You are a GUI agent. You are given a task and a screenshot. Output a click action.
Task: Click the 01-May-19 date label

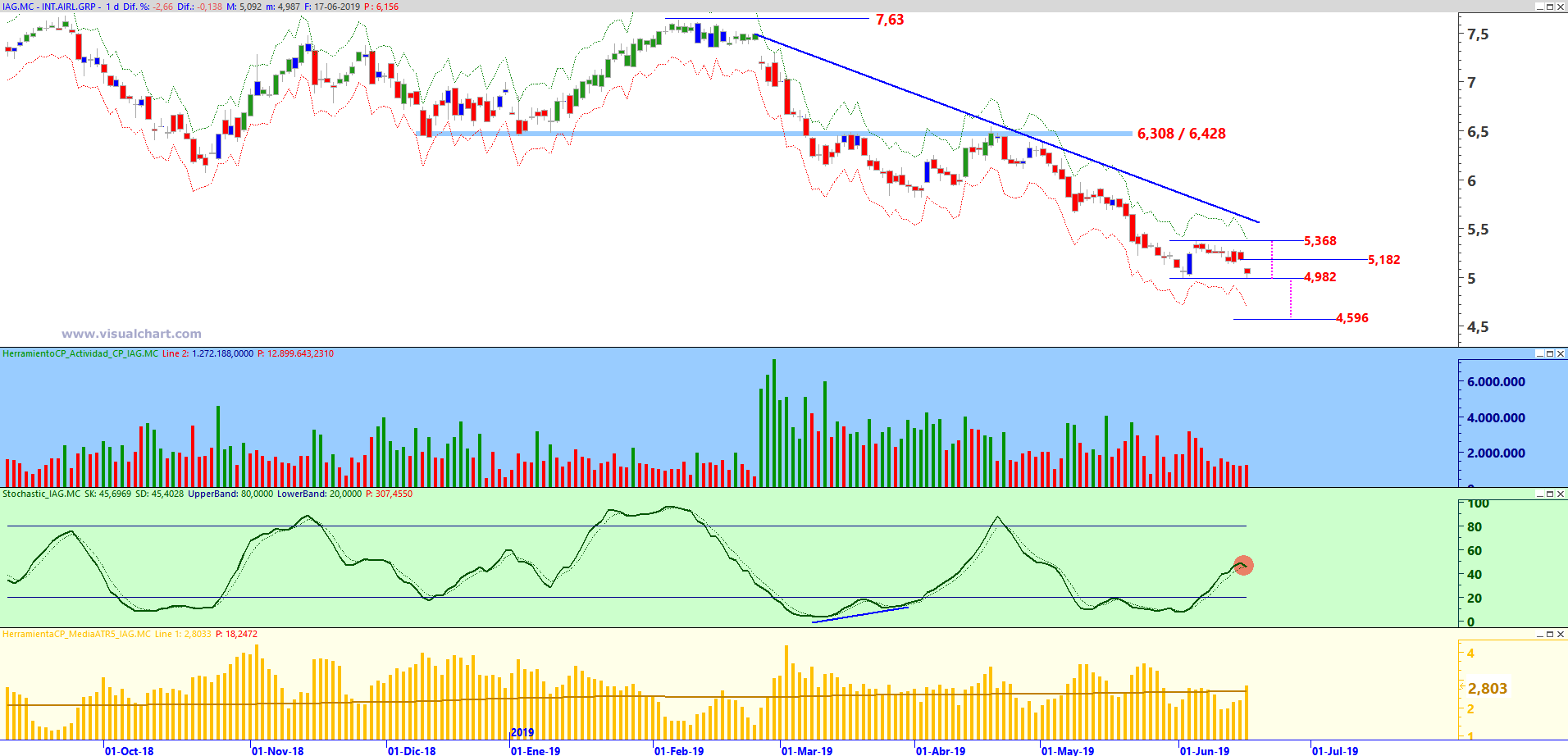[1069, 750]
